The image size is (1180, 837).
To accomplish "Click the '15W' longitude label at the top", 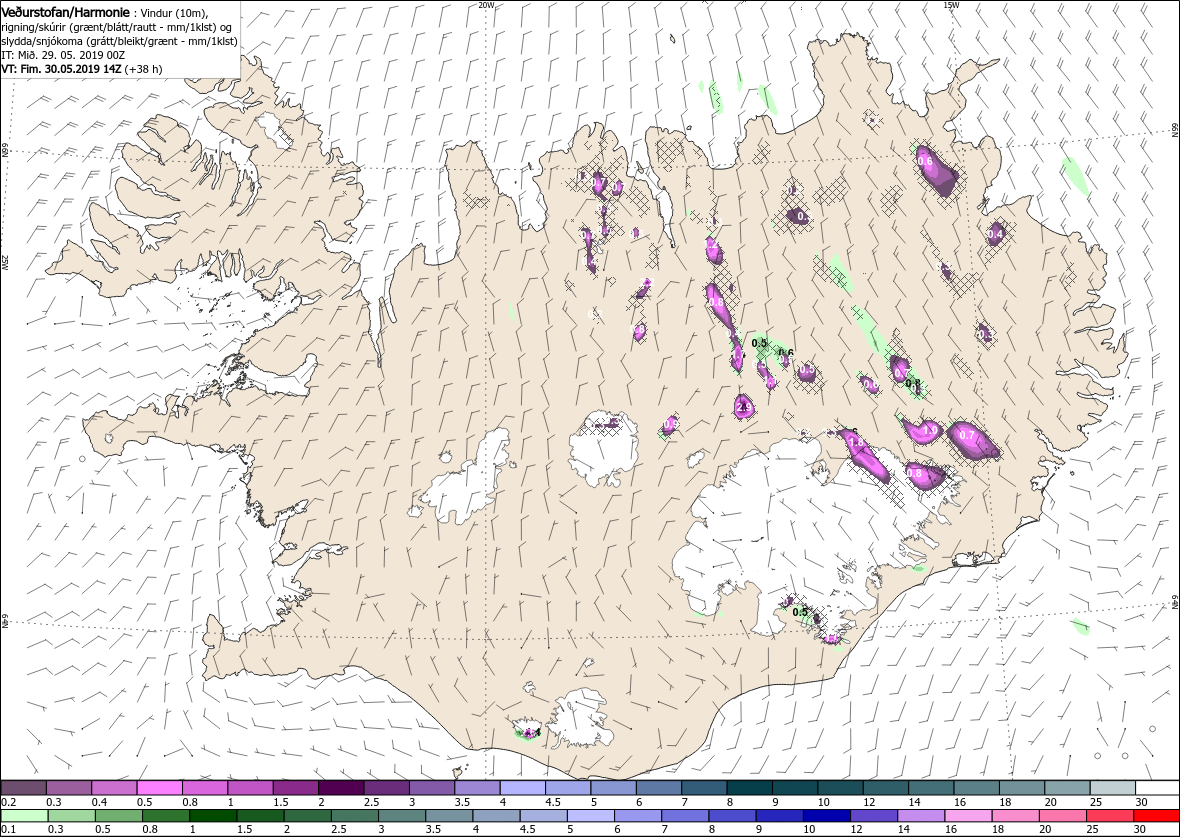I will (951, 5).
